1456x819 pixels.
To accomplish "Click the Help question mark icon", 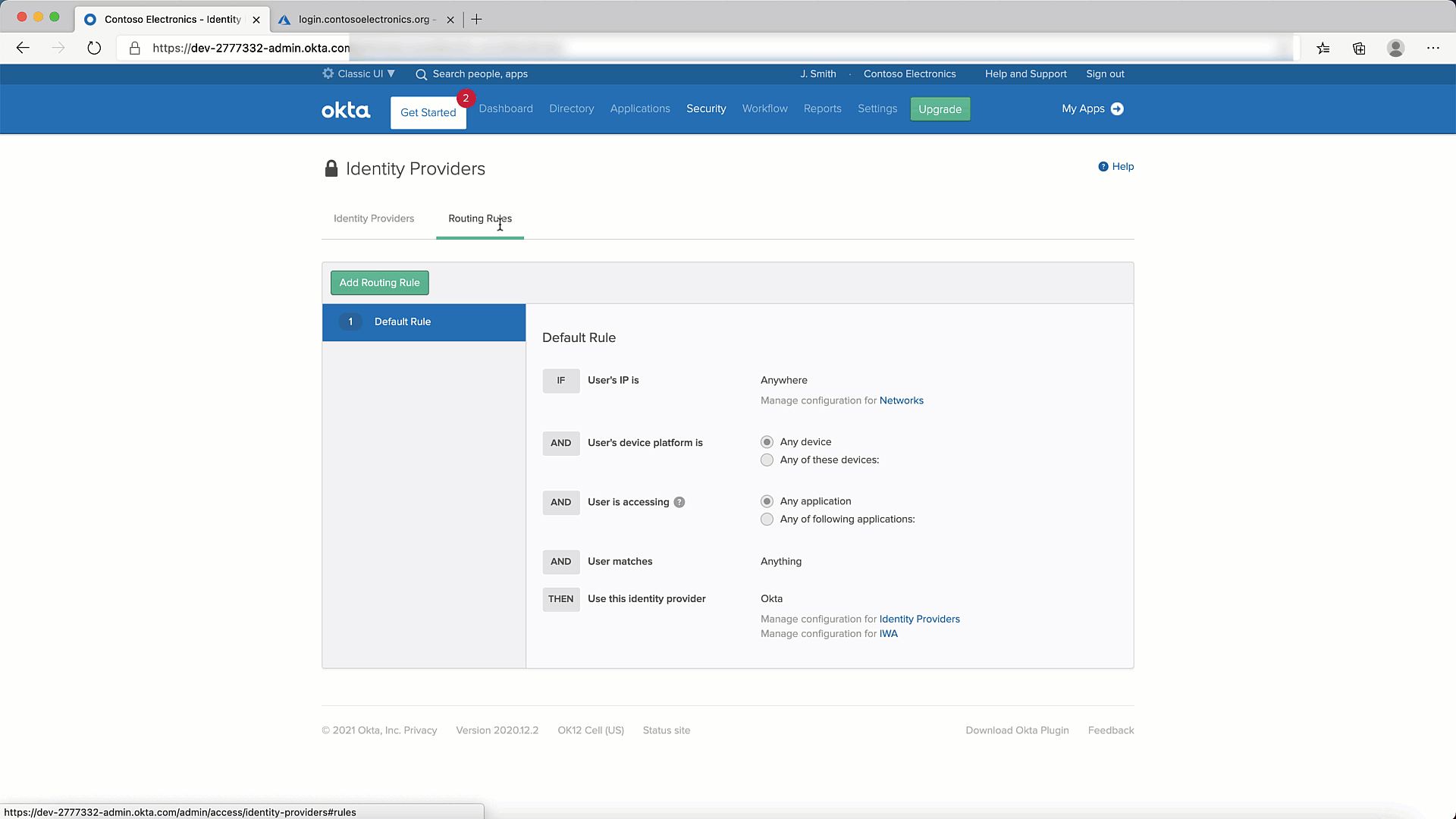I will point(1103,167).
